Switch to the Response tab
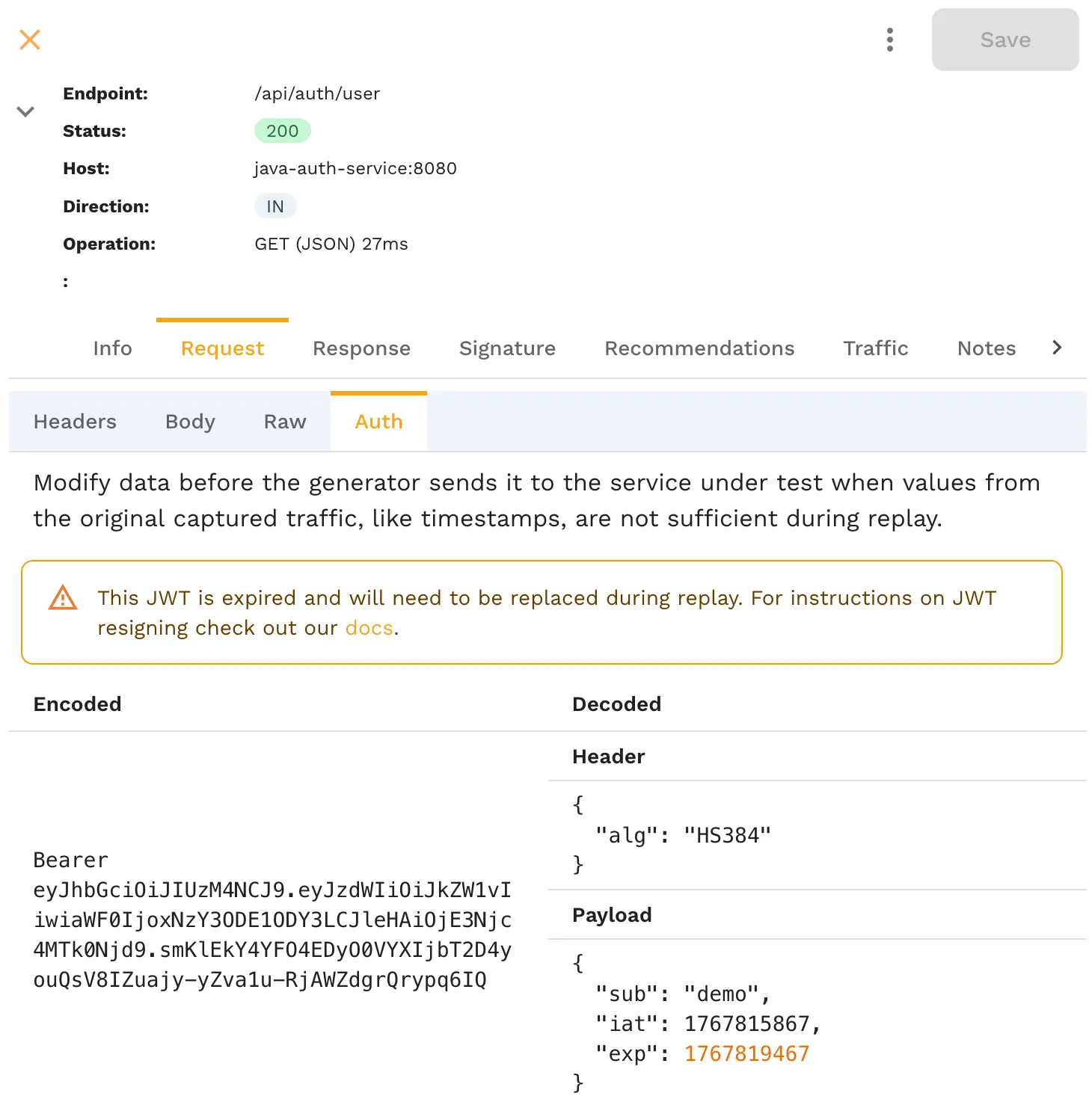 point(361,348)
